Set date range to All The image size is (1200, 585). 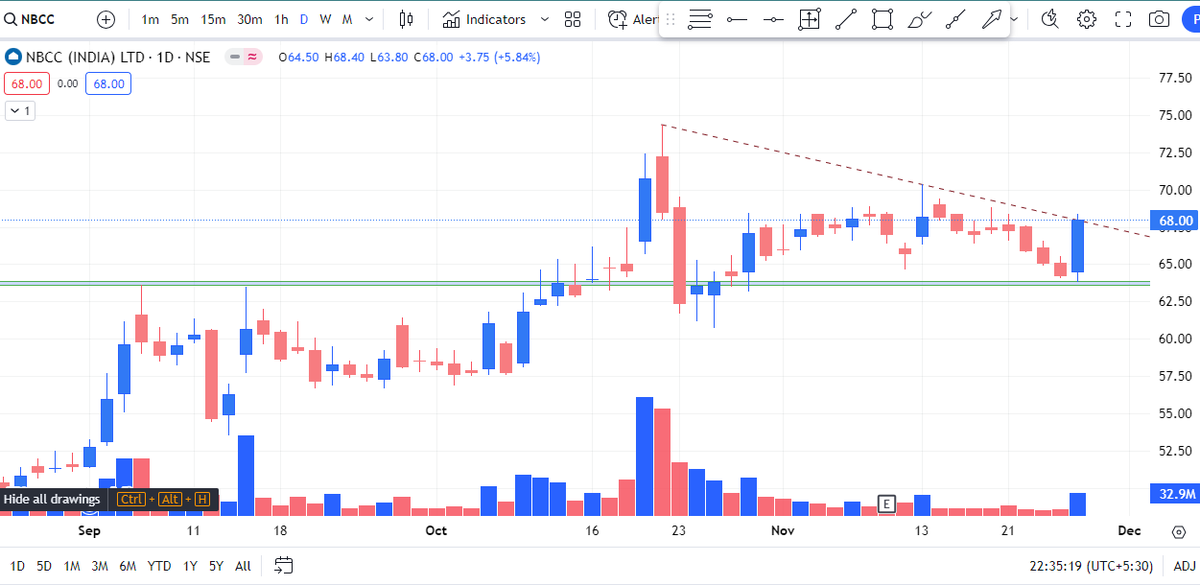tap(243, 565)
